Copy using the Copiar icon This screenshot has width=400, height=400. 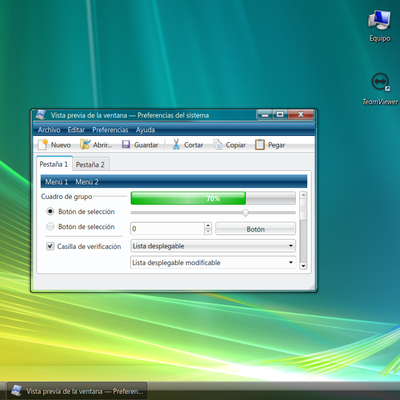point(218,144)
